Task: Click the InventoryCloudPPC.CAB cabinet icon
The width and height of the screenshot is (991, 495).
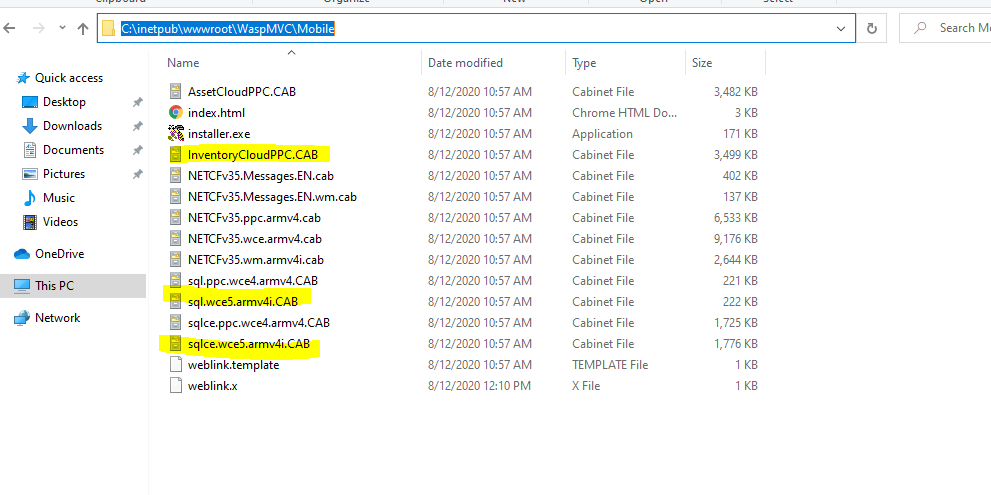Action: (176, 155)
